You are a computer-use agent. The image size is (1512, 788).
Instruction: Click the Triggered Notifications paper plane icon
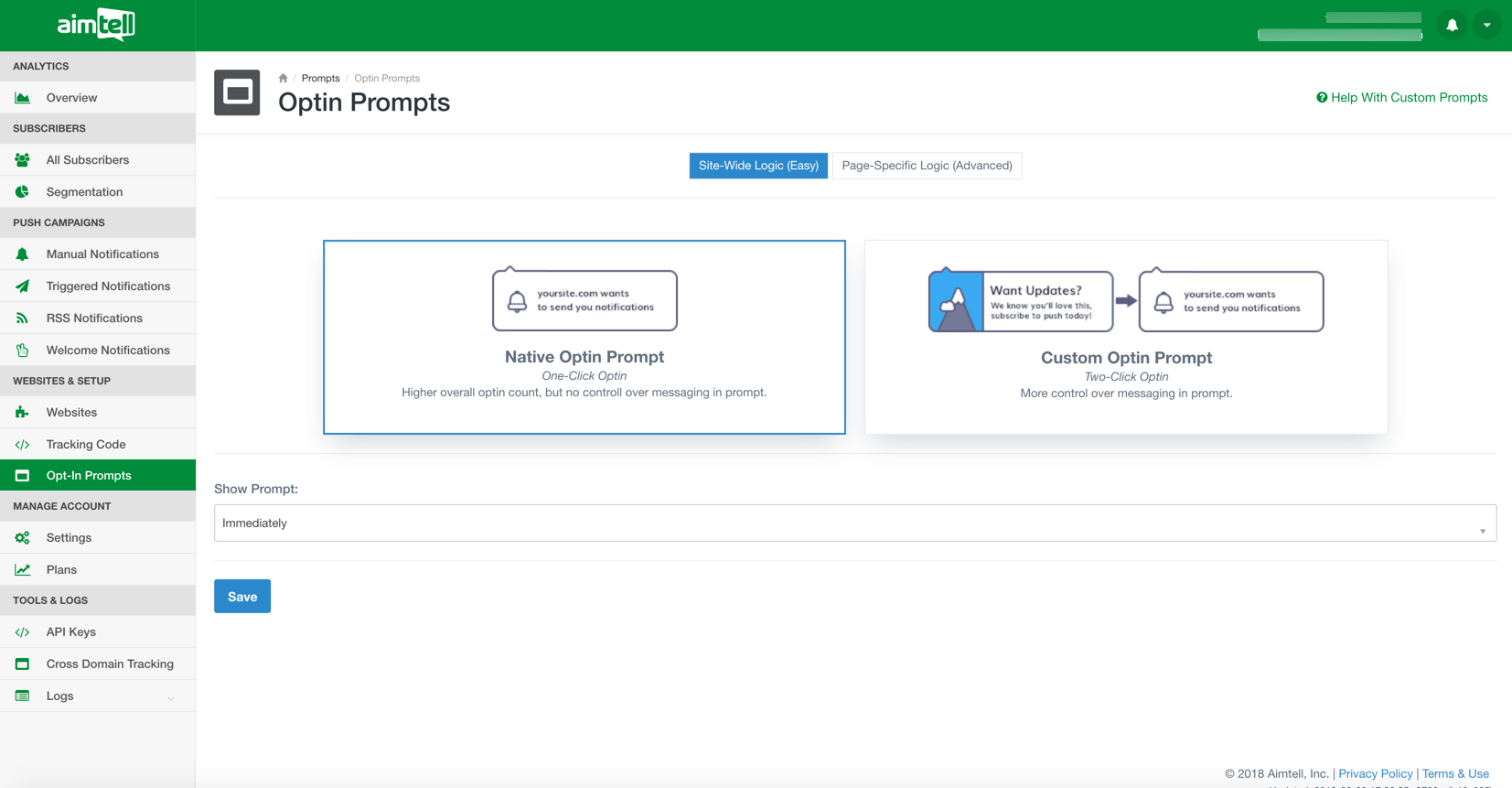[23, 286]
